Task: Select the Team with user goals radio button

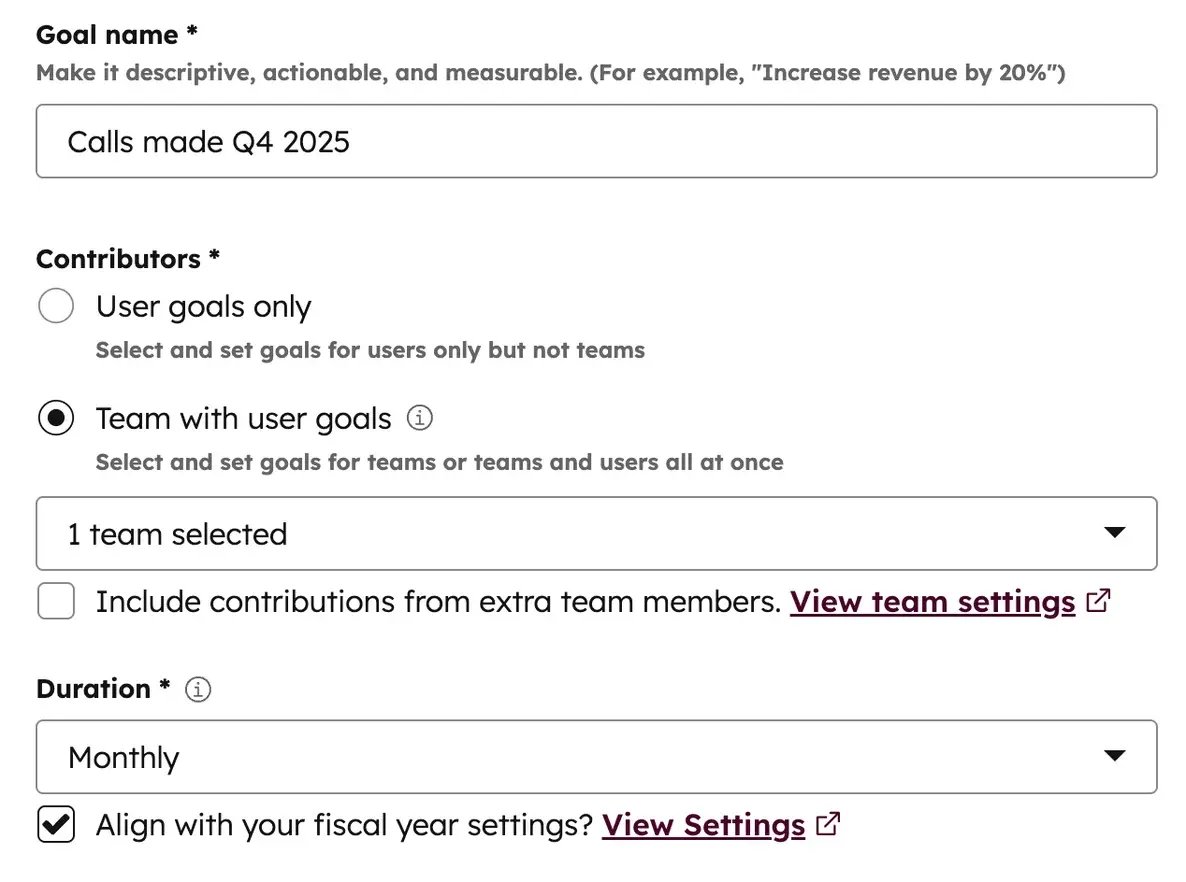Action: [x=56, y=418]
